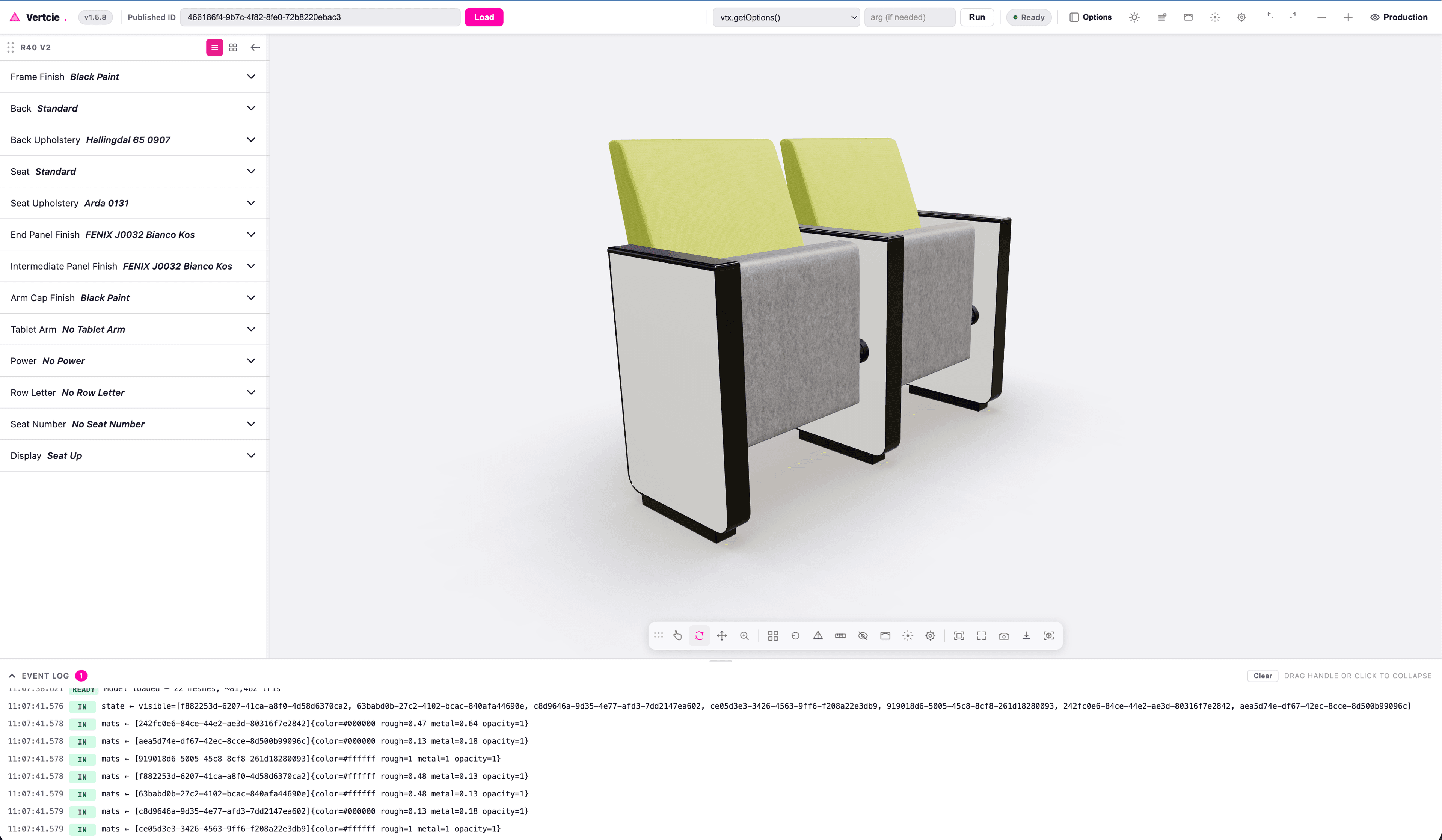The image size is (1442, 840).
Task: Toggle the Options sidebar panel
Action: pos(1090,17)
